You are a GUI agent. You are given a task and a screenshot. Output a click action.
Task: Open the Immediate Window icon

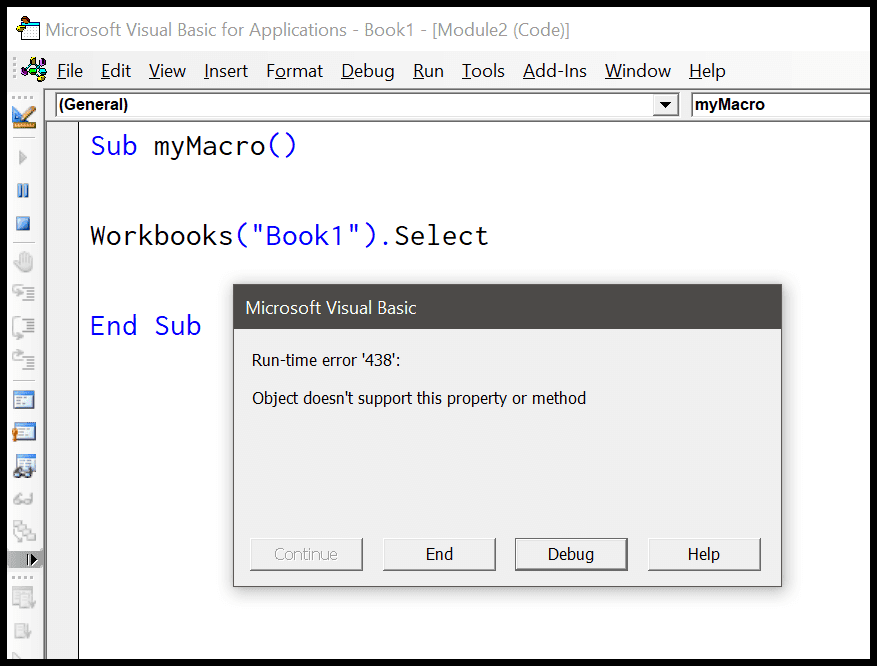[24, 432]
